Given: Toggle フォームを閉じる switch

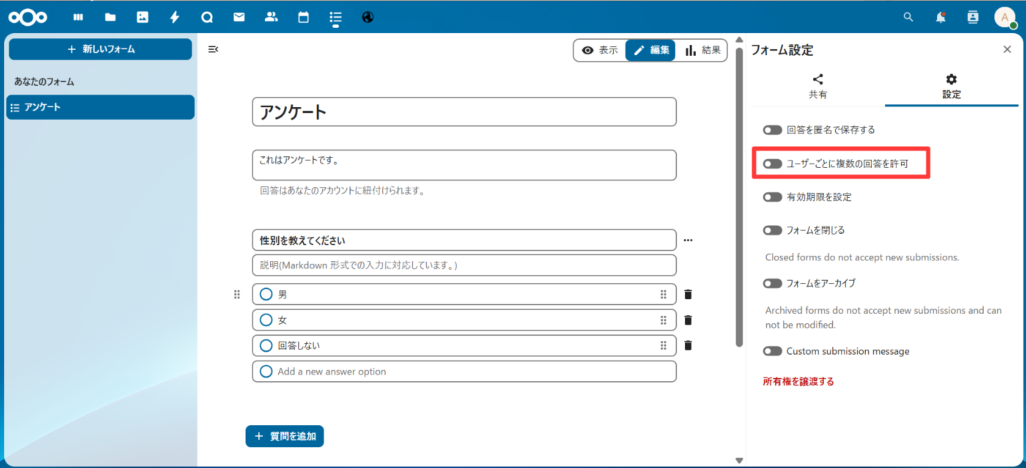Looking at the screenshot, I should (x=772, y=230).
